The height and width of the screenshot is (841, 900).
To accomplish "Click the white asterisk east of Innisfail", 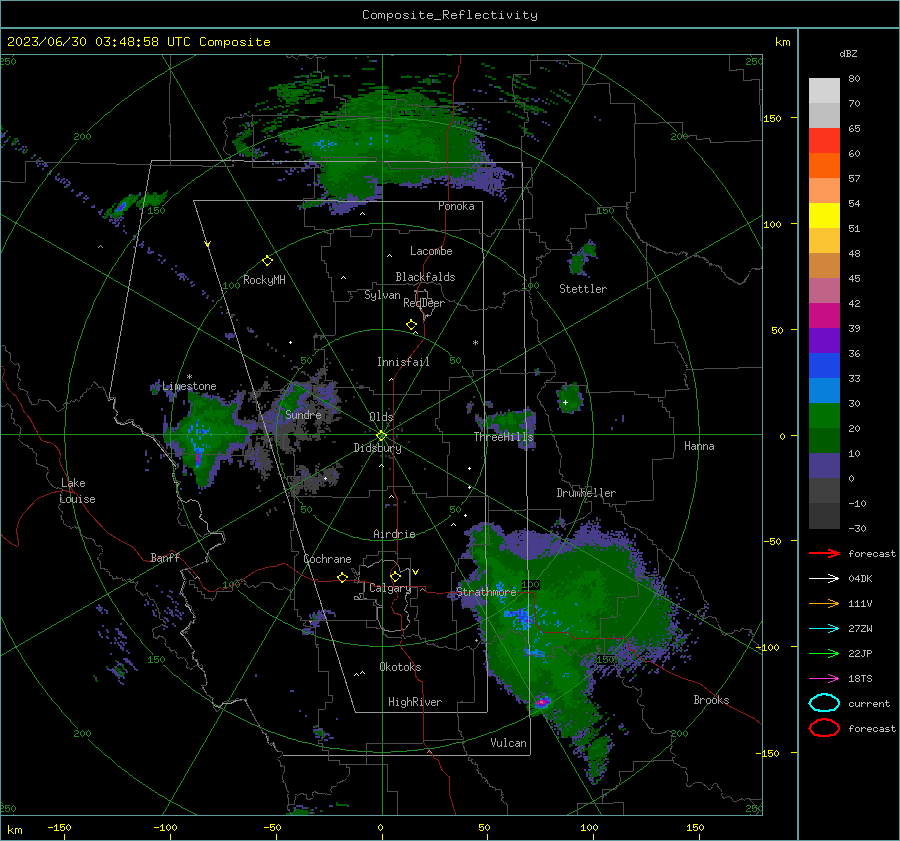I will [475, 343].
